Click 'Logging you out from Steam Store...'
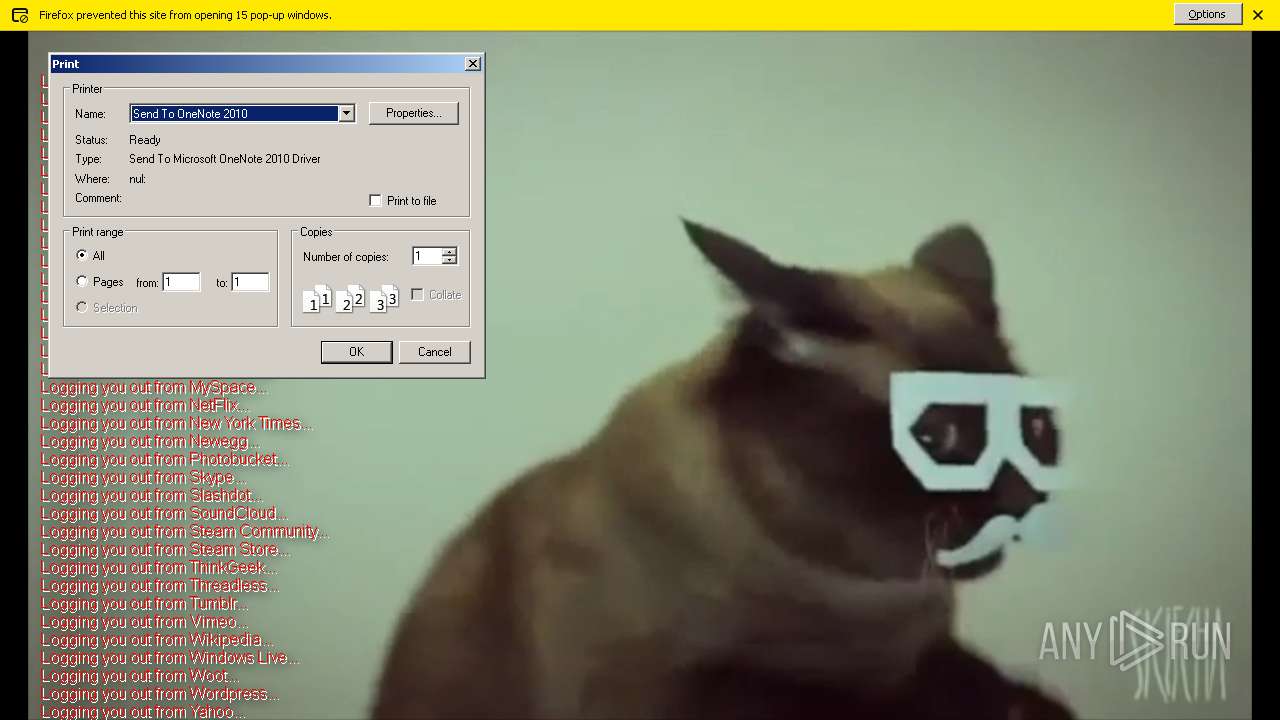1280x720 pixels. tap(166, 549)
